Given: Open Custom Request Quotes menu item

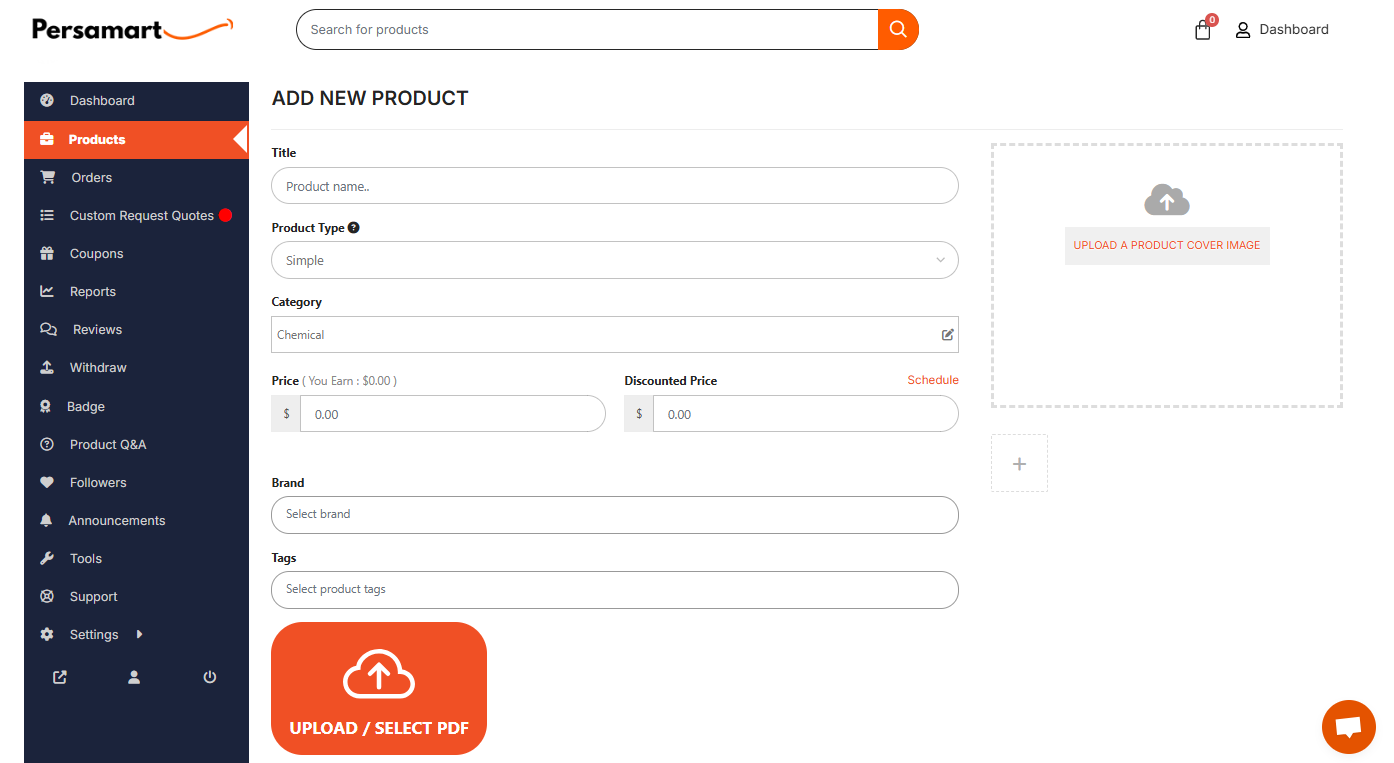Looking at the screenshot, I should click(141, 216).
